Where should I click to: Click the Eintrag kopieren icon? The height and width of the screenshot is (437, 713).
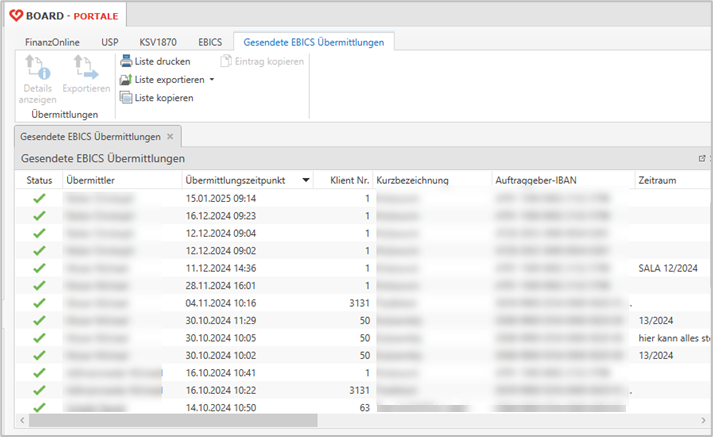(225, 62)
